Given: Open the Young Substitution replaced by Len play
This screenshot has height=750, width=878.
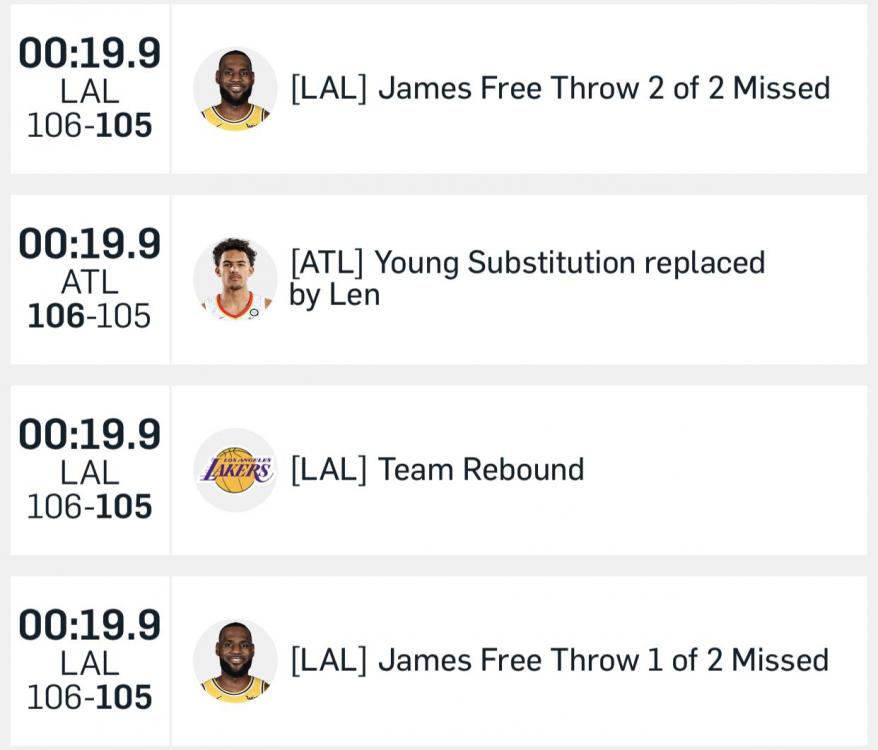Looking at the screenshot, I should [527, 279].
